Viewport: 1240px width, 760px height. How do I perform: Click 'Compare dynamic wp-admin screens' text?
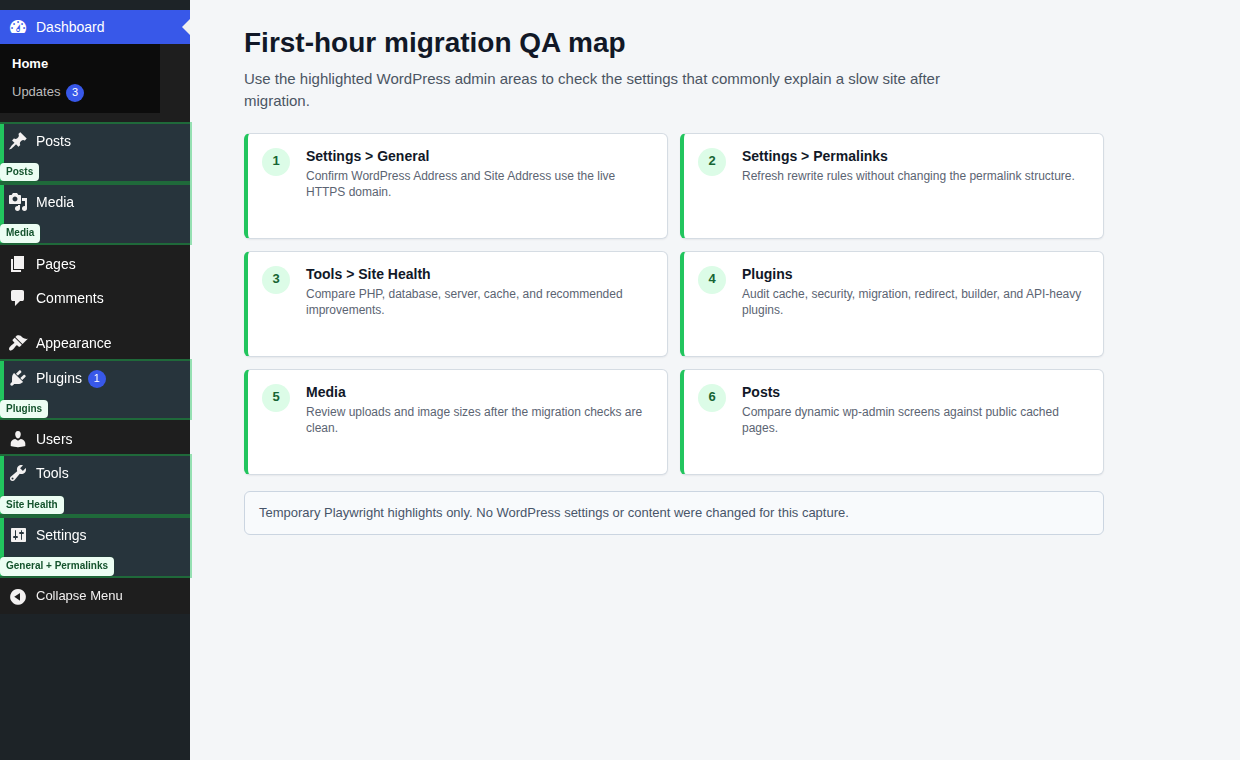(x=900, y=420)
